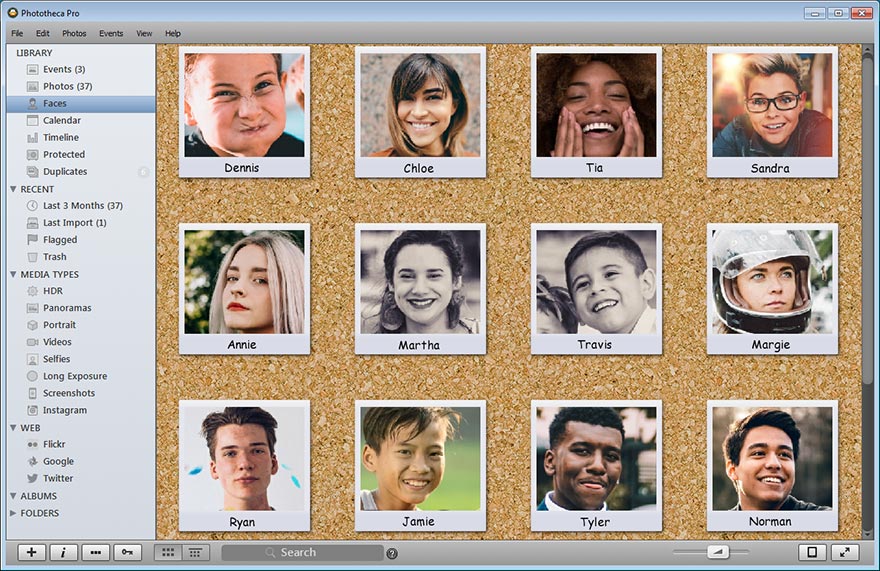Expand the FOLDERS section

(13, 513)
